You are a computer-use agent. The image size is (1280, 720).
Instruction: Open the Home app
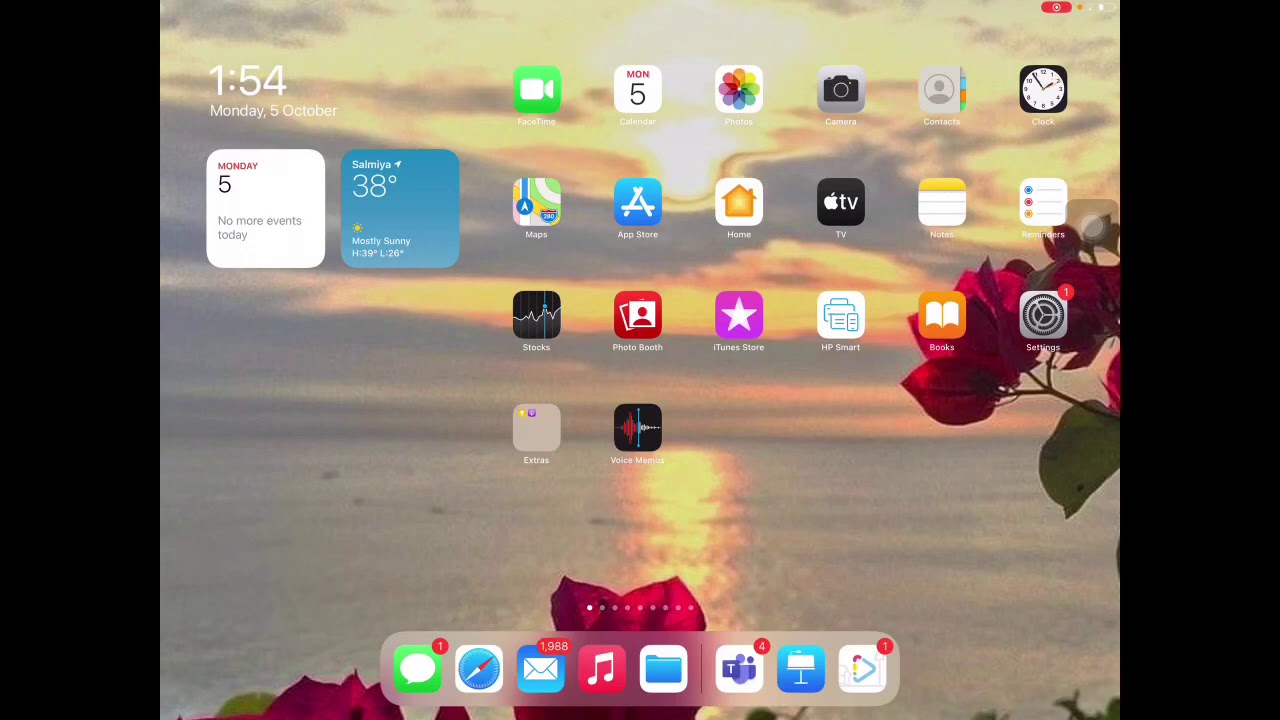point(739,203)
